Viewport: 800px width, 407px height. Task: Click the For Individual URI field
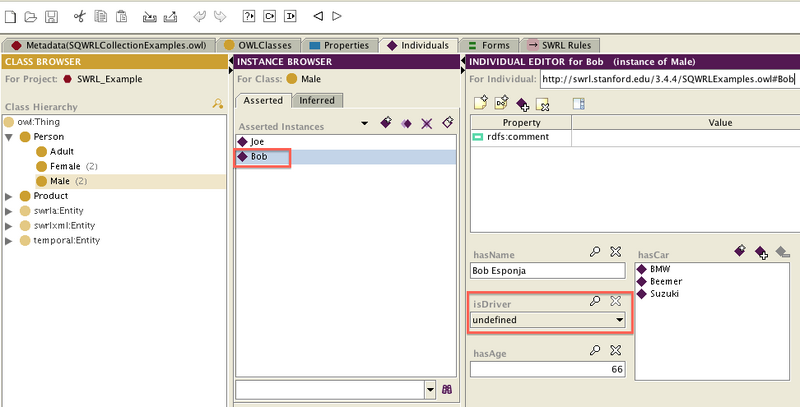pos(668,80)
